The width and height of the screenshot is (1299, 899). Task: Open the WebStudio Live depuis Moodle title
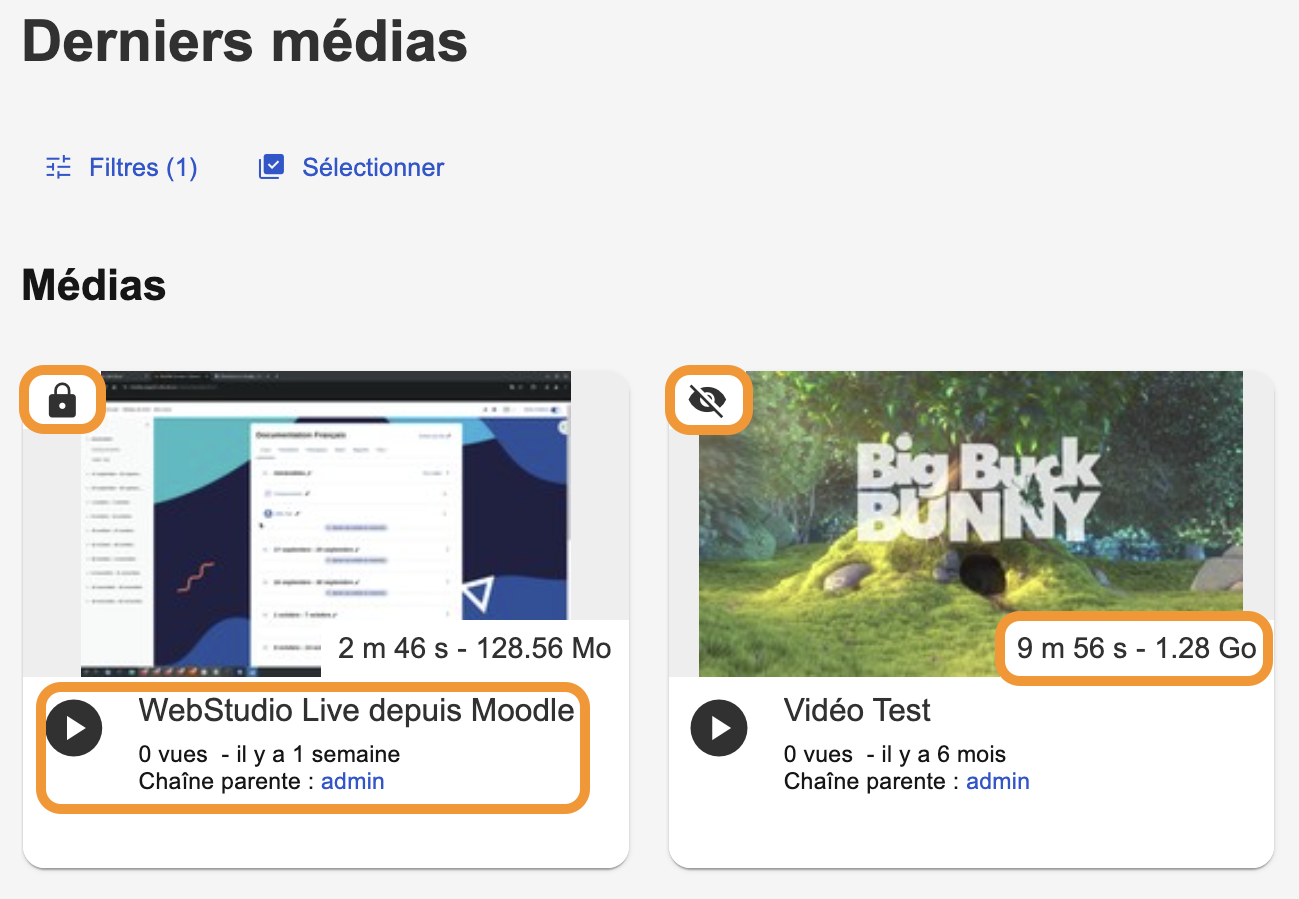[x=357, y=710]
